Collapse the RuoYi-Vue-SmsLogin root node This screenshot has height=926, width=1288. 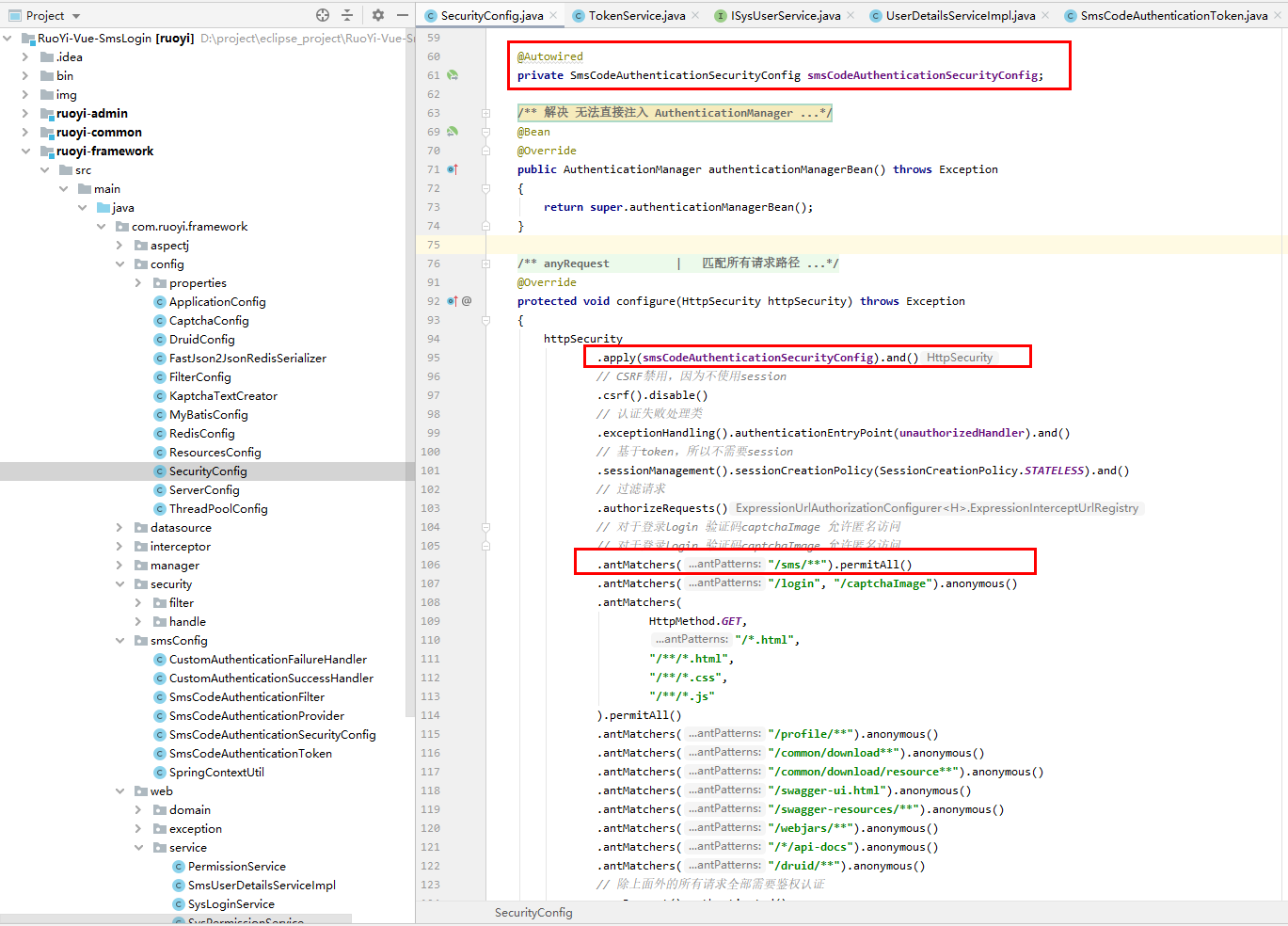(8, 39)
